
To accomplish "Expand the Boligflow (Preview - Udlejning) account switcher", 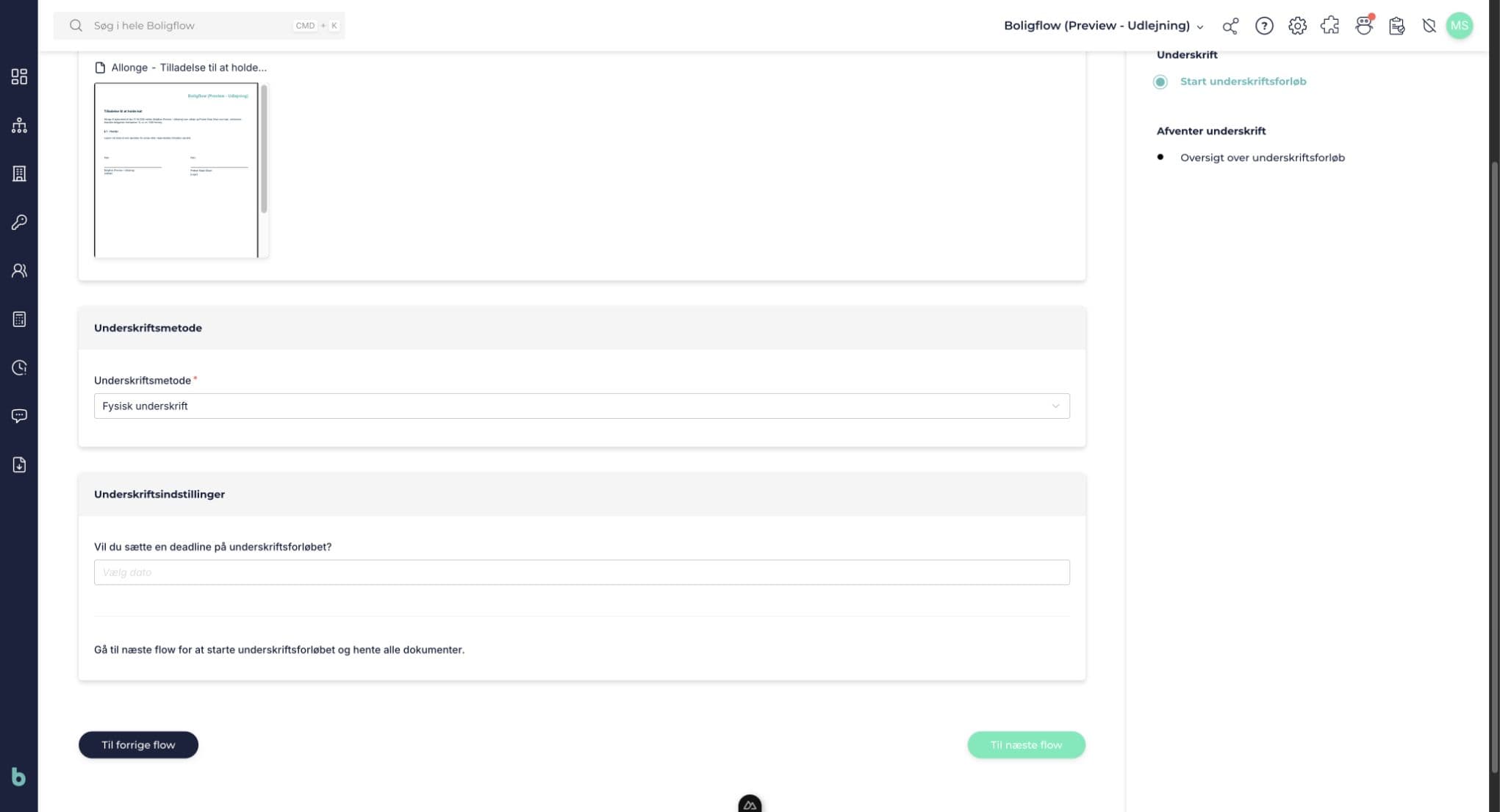I will 1104,26.
